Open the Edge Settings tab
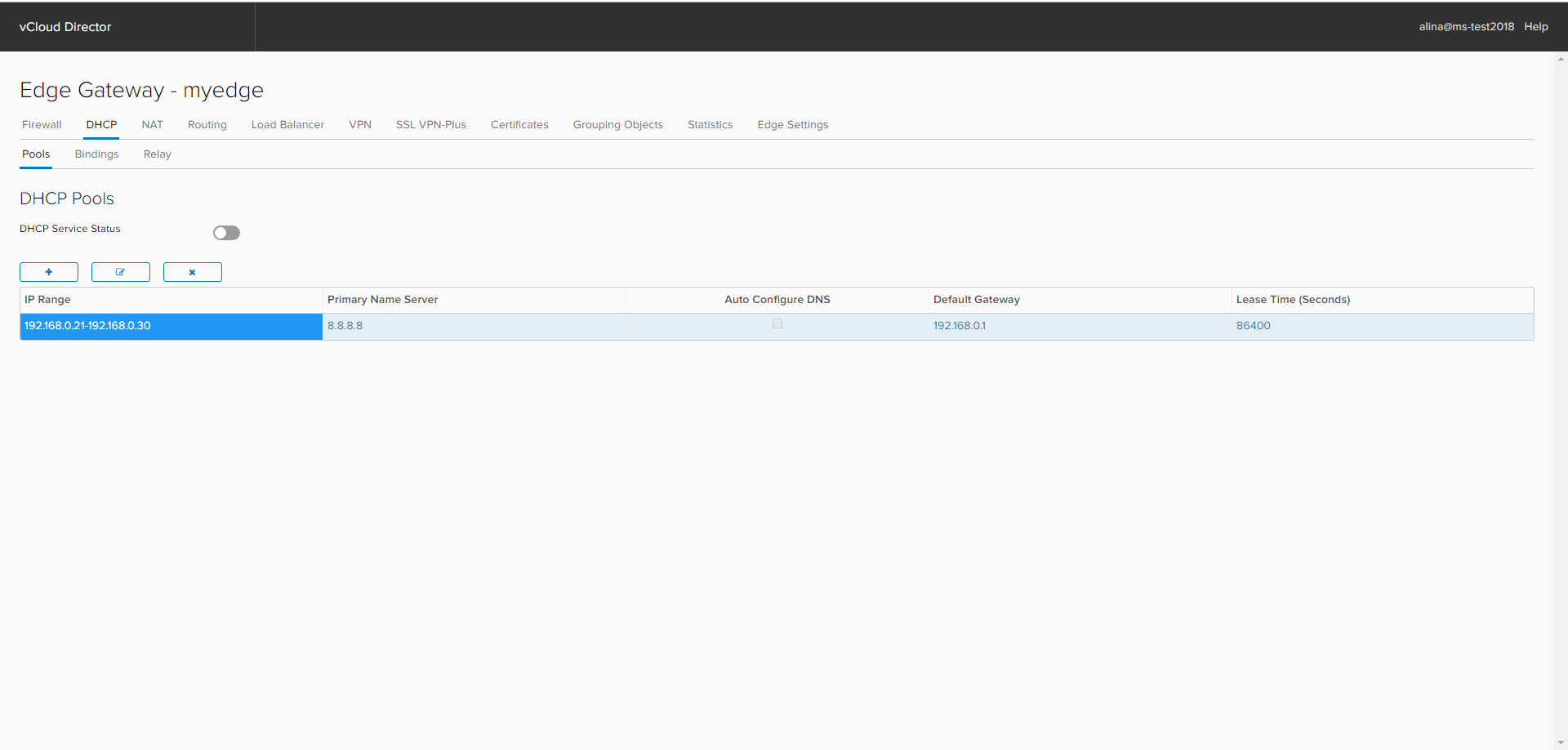Screen dimensions: 1568x750 (x=792, y=124)
